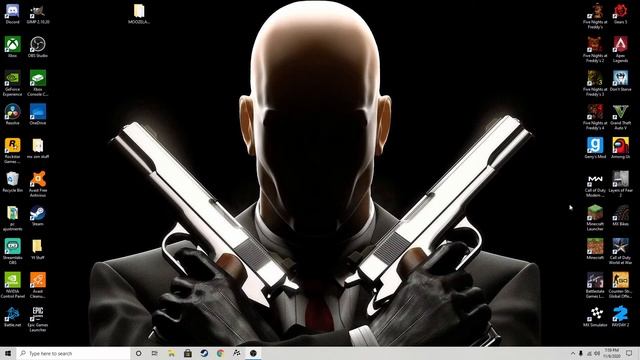
Task: Select the Avast Cleanup desktop icon
Action: point(38,285)
